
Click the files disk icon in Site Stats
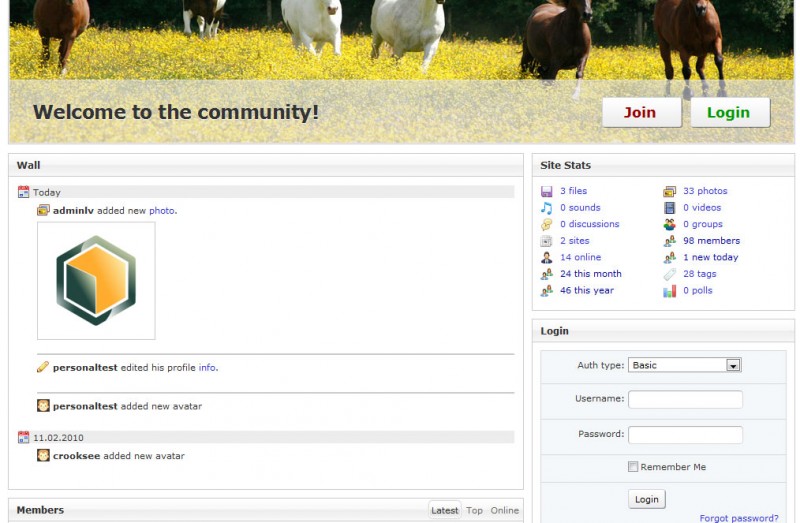pyautogui.click(x=546, y=191)
